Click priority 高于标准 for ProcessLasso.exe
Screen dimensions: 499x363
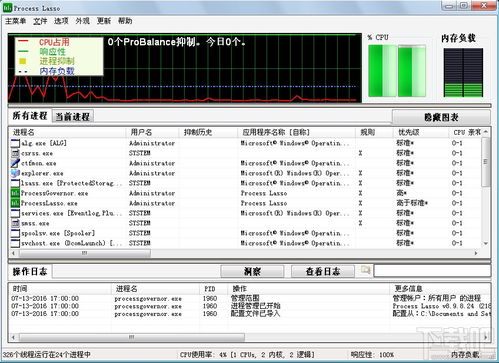point(412,203)
